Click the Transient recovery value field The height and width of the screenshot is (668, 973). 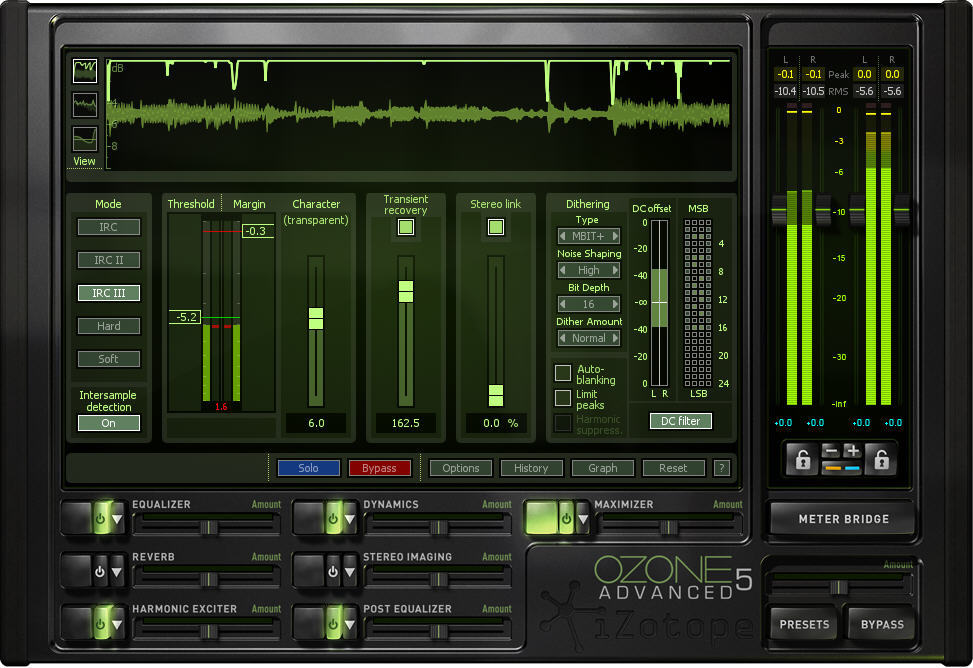click(x=405, y=423)
